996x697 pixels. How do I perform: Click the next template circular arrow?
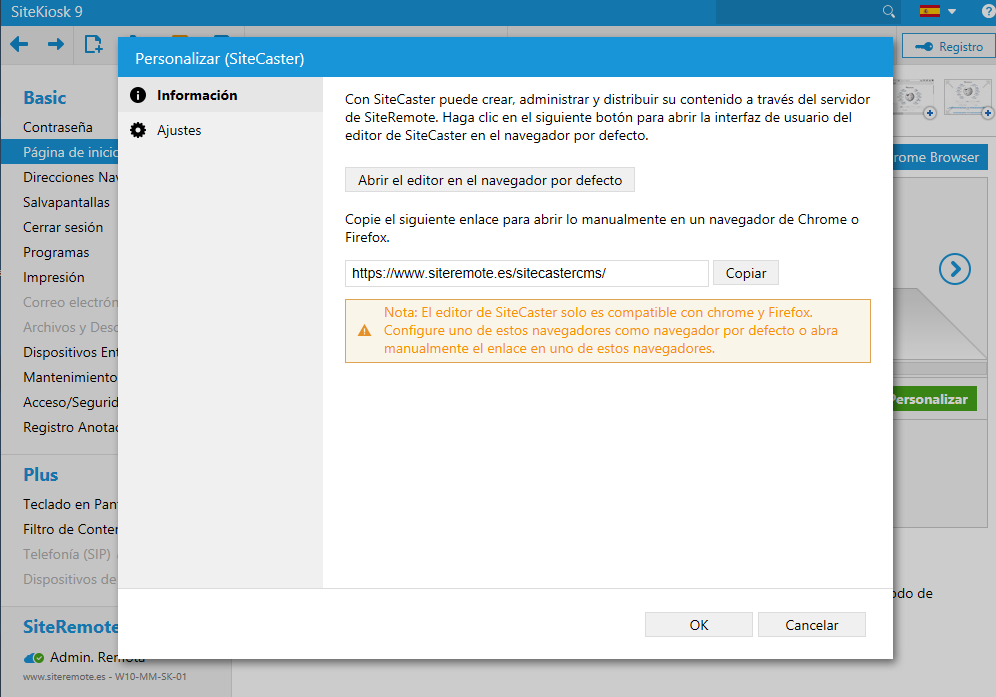click(955, 268)
